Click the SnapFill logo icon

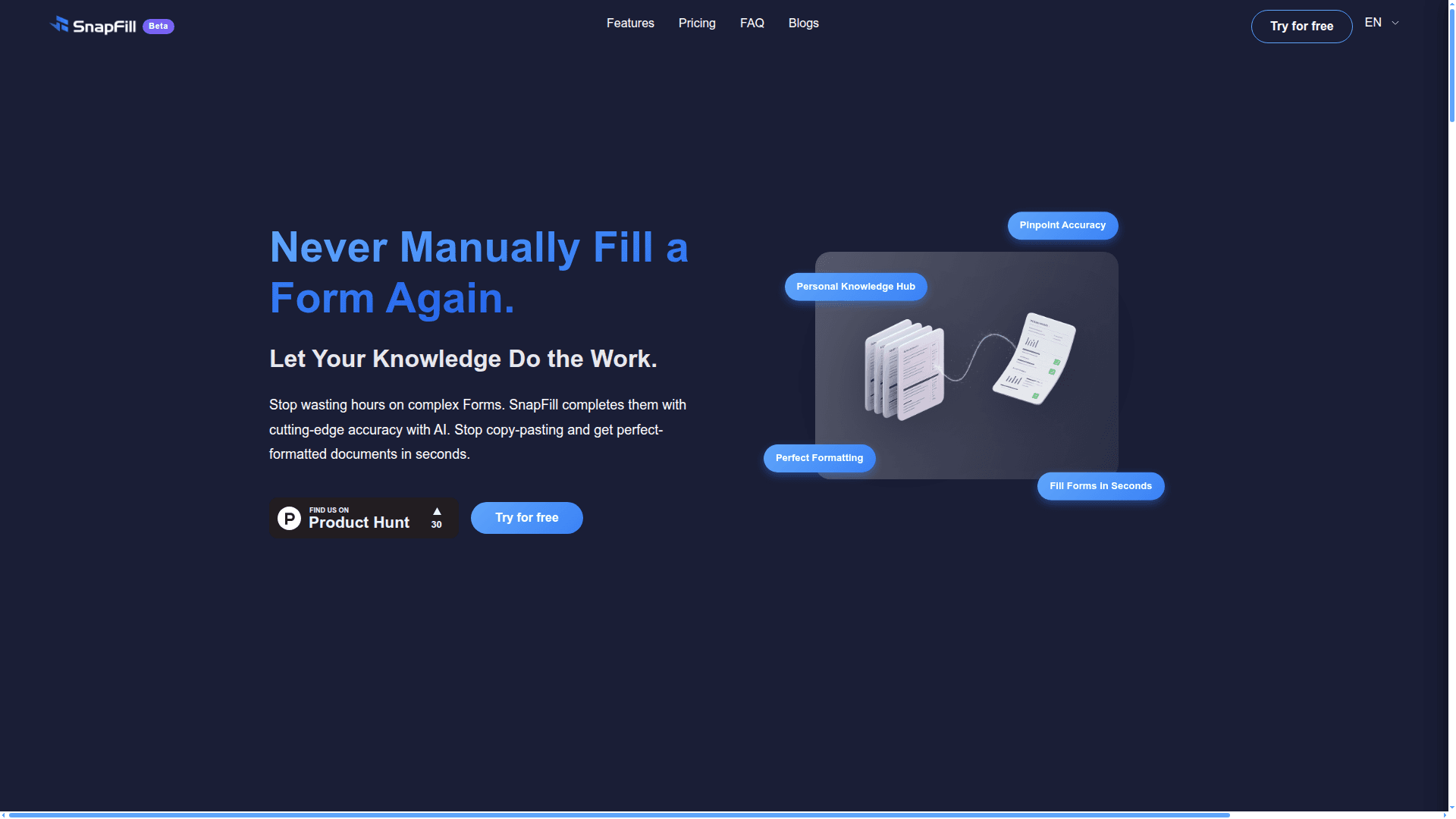59,25
